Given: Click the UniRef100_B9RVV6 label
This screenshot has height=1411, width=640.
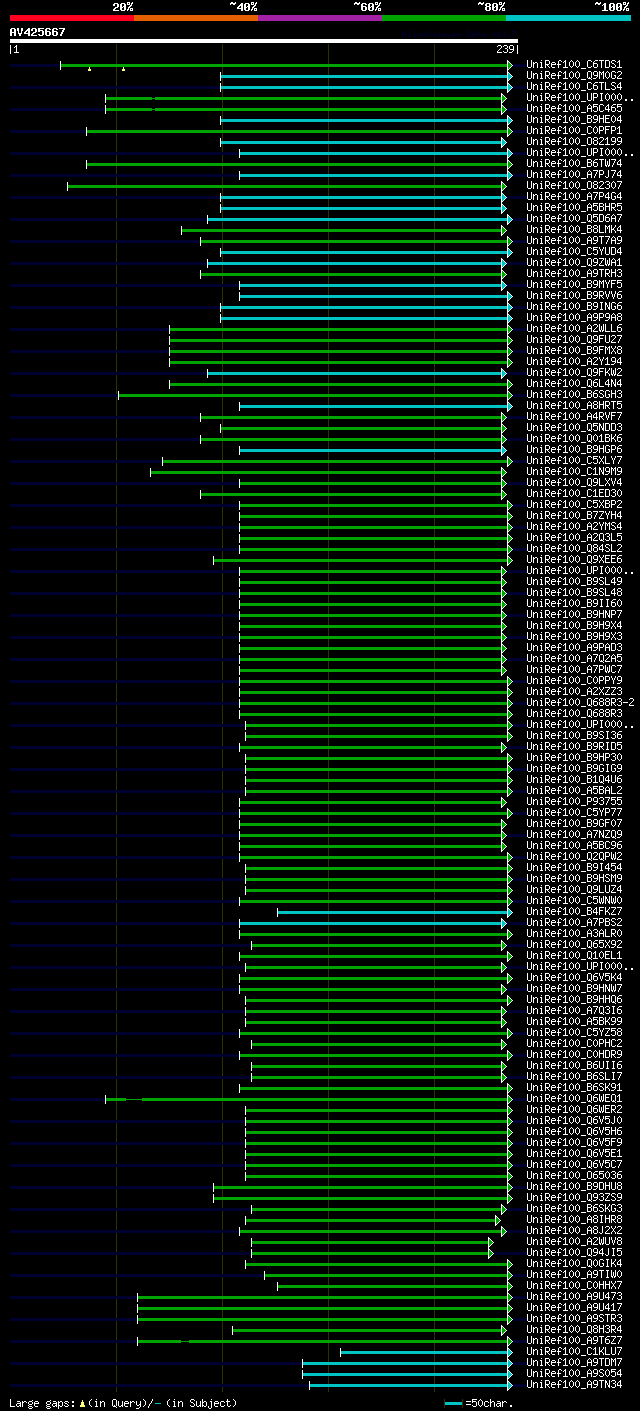Looking at the screenshot, I should click(573, 295).
